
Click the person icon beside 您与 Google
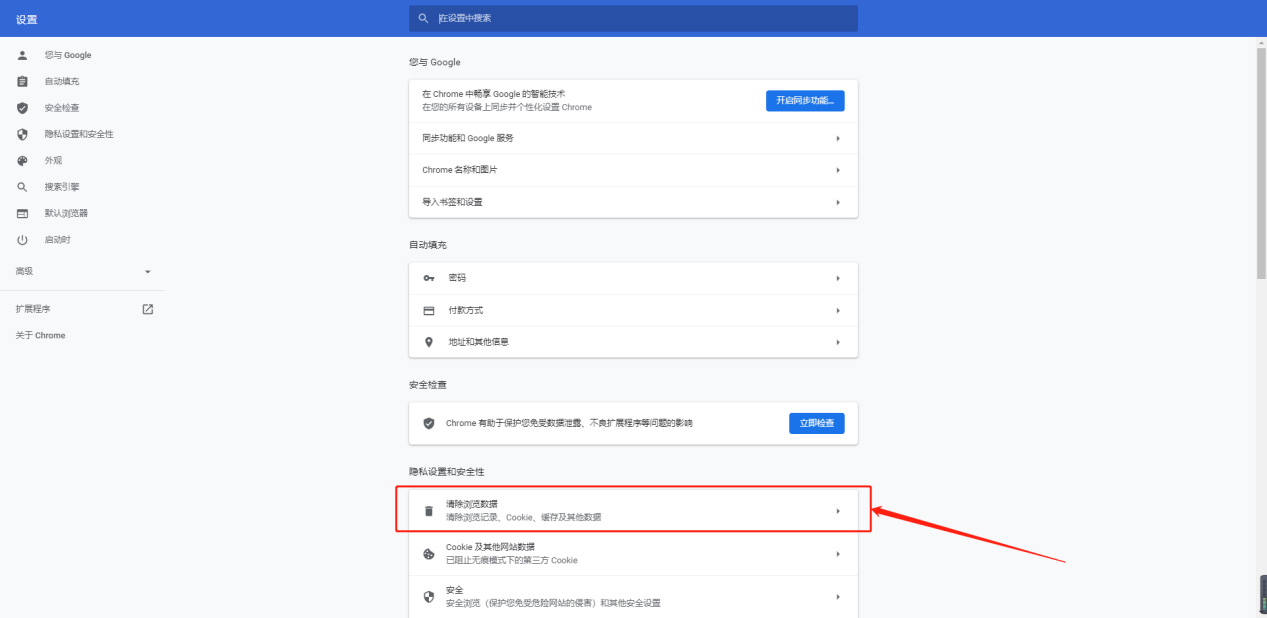click(x=22, y=55)
